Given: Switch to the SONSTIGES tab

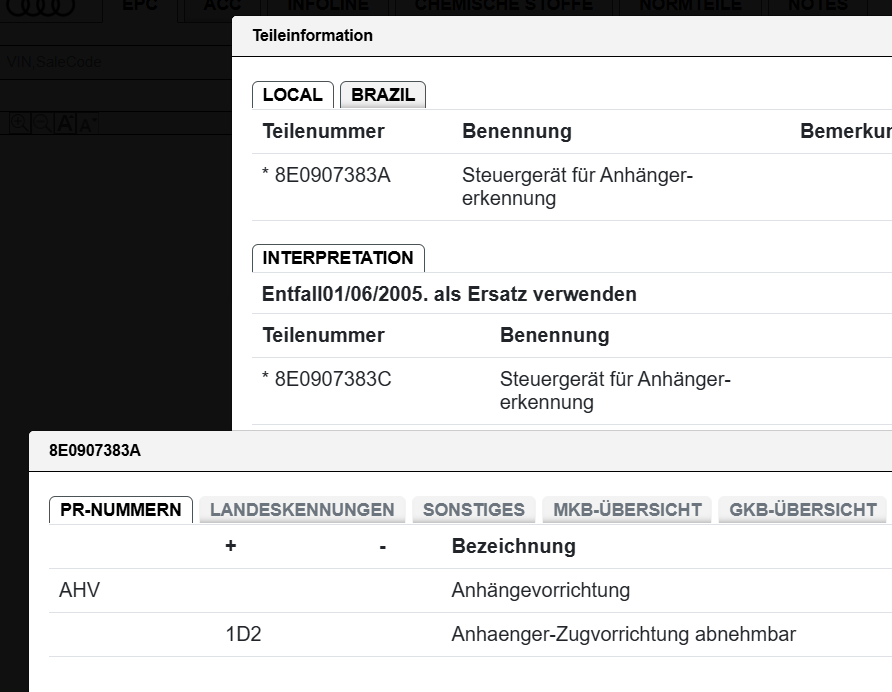Looking at the screenshot, I should tap(473, 509).
